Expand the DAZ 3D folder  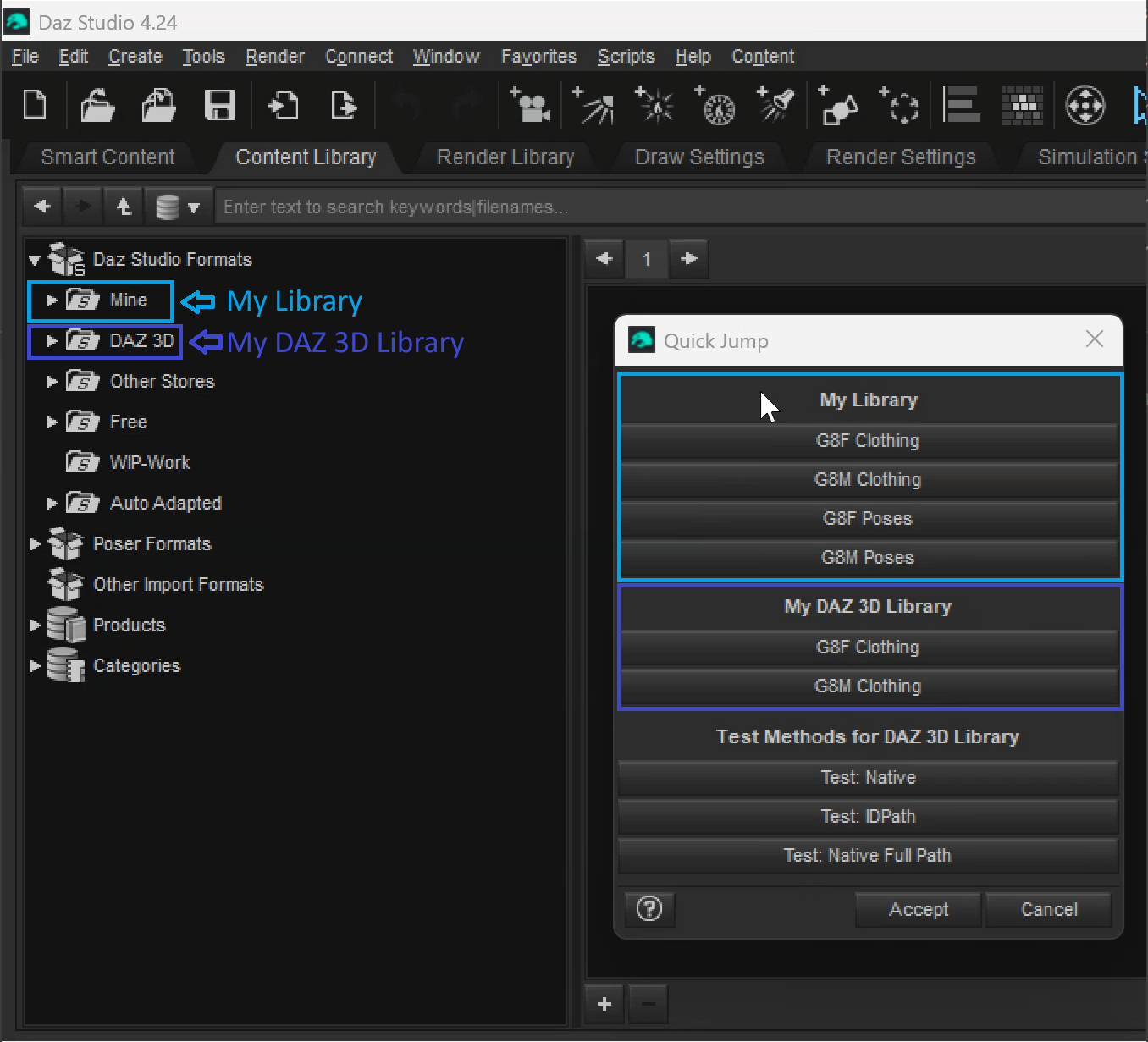52,341
